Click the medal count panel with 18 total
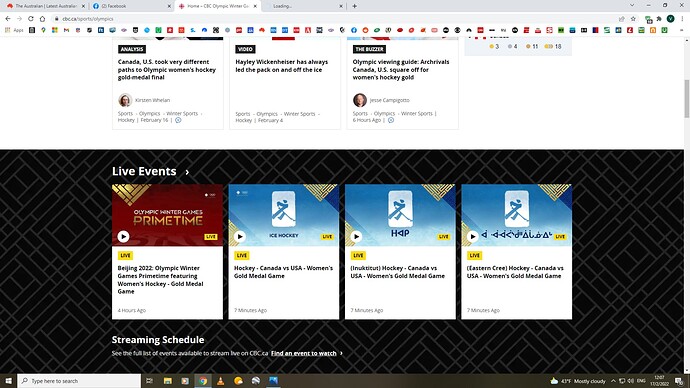Viewport: 690px width, 388px height. click(518, 46)
